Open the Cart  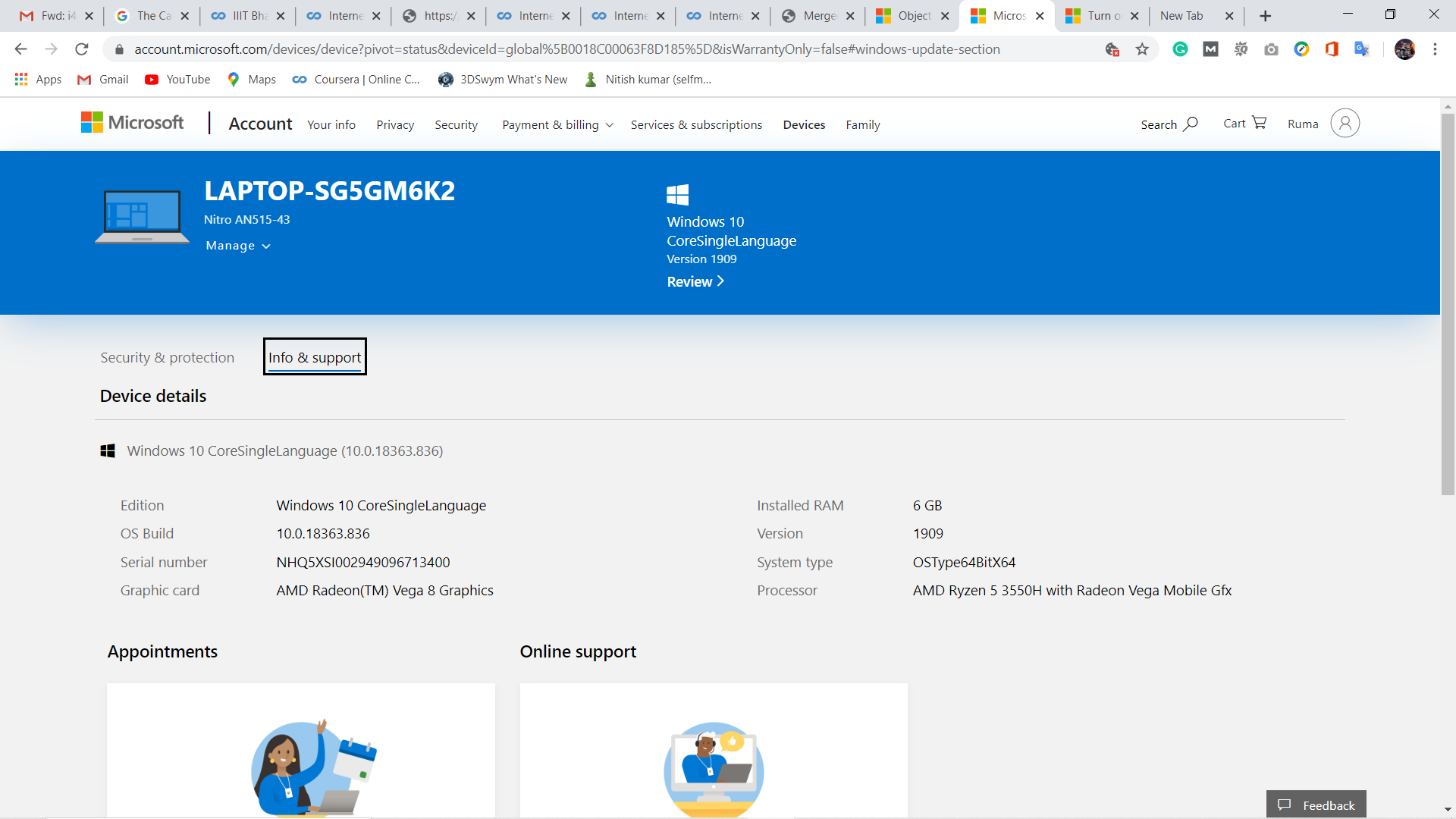point(1244,123)
